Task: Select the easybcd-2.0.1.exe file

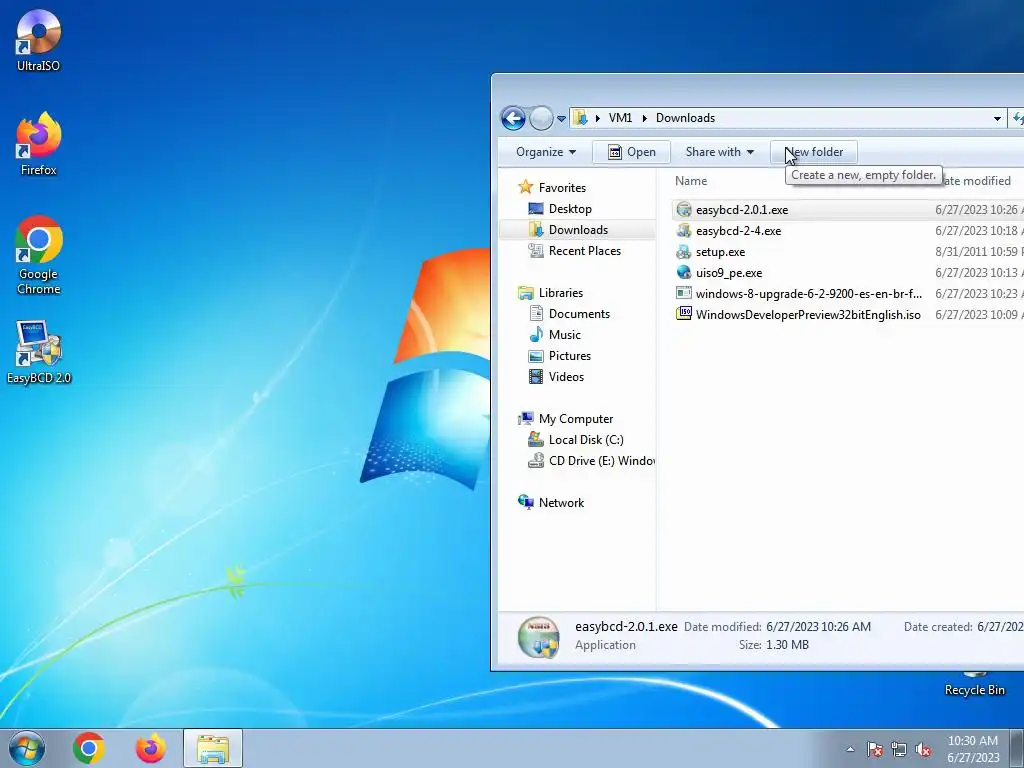Action: (742, 210)
